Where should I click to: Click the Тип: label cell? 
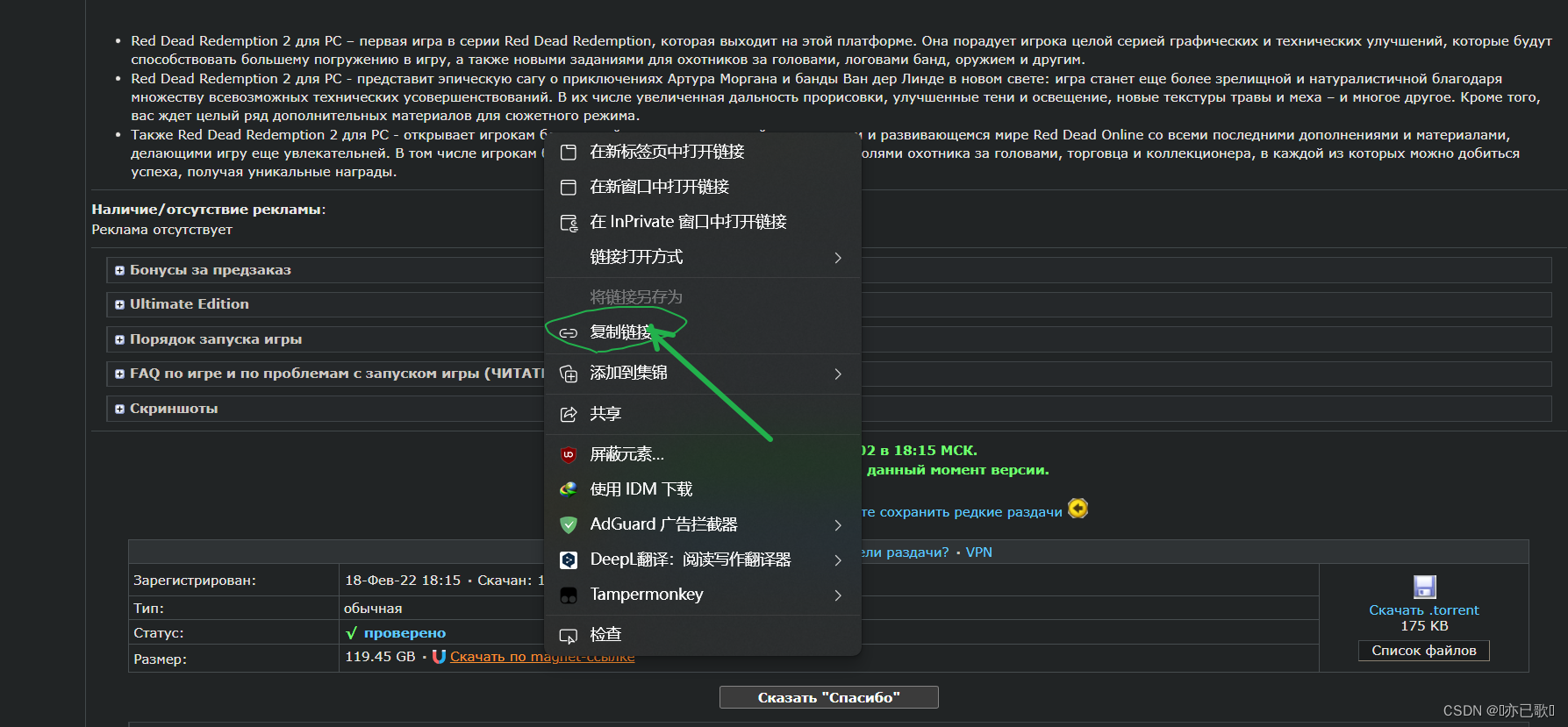pos(233,608)
